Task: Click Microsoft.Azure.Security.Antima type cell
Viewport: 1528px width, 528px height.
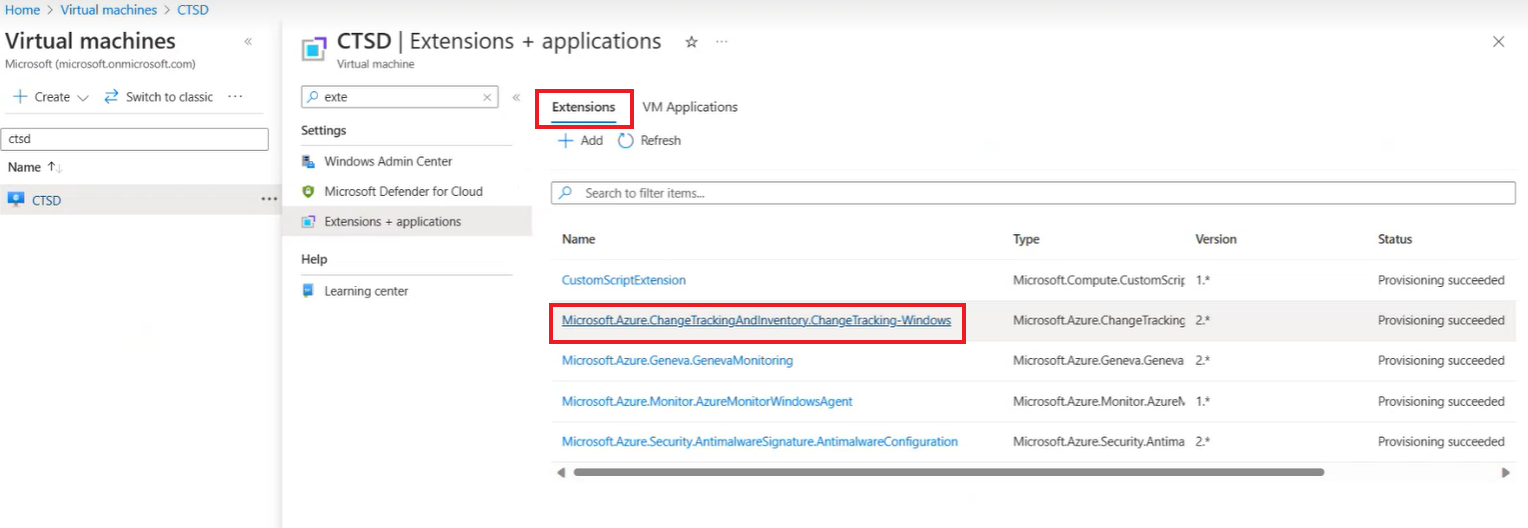Action: [x=1099, y=441]
